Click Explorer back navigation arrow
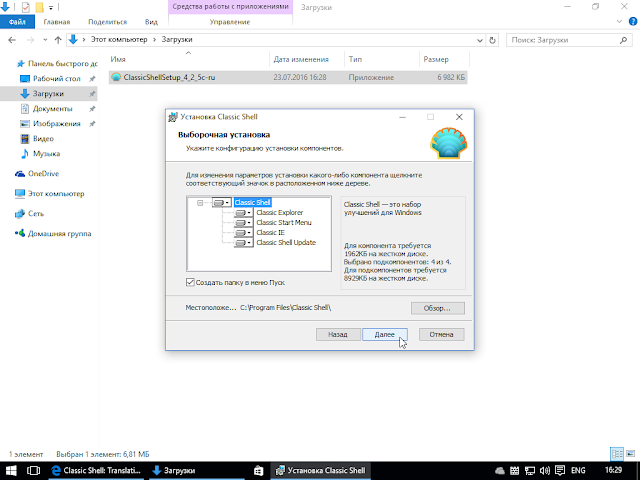 coord(12,40)
